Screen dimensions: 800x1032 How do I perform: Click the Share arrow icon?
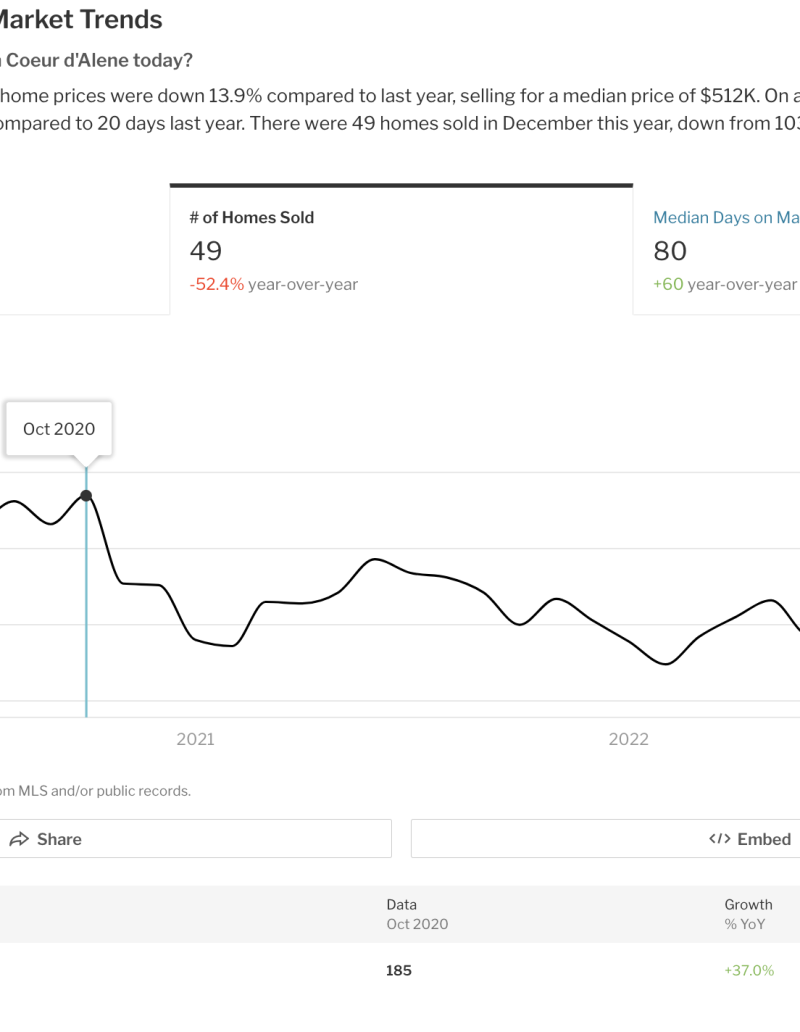coord(18,840)
